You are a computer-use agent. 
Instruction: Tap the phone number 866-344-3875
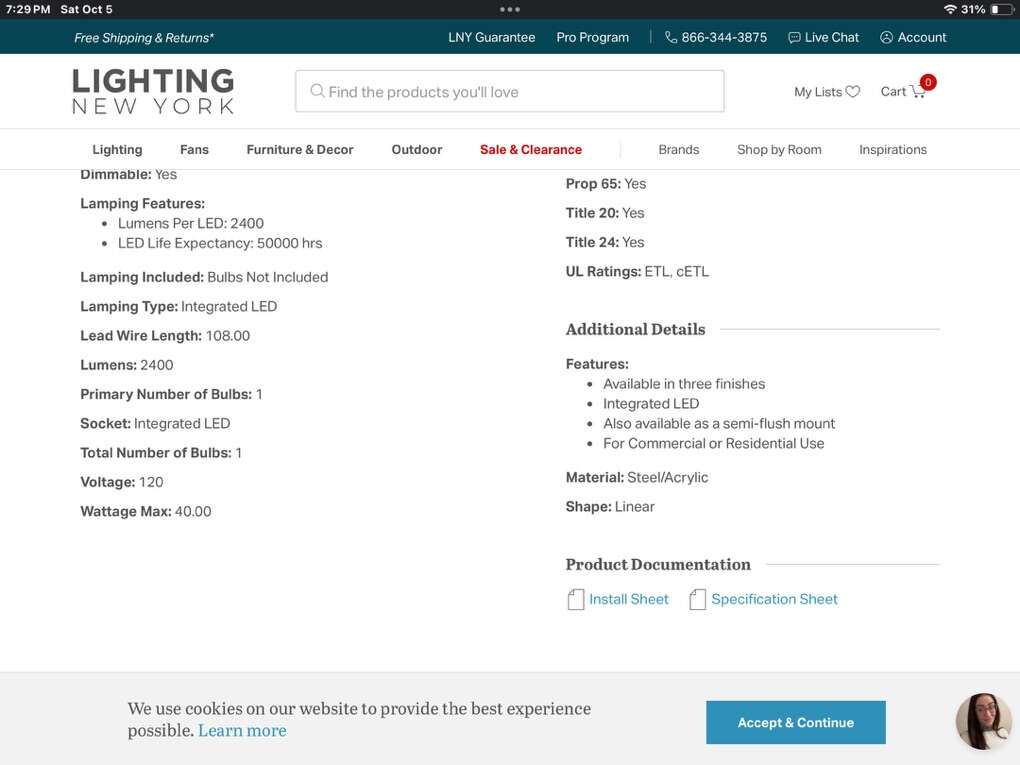724,37
